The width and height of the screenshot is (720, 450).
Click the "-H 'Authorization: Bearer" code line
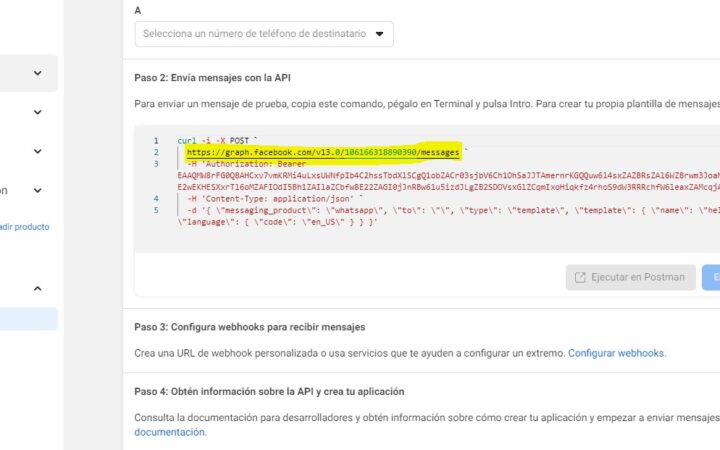246,164
